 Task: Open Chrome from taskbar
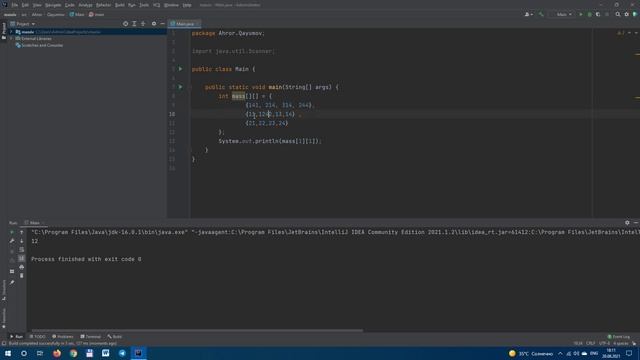click(x=73, y=353)
